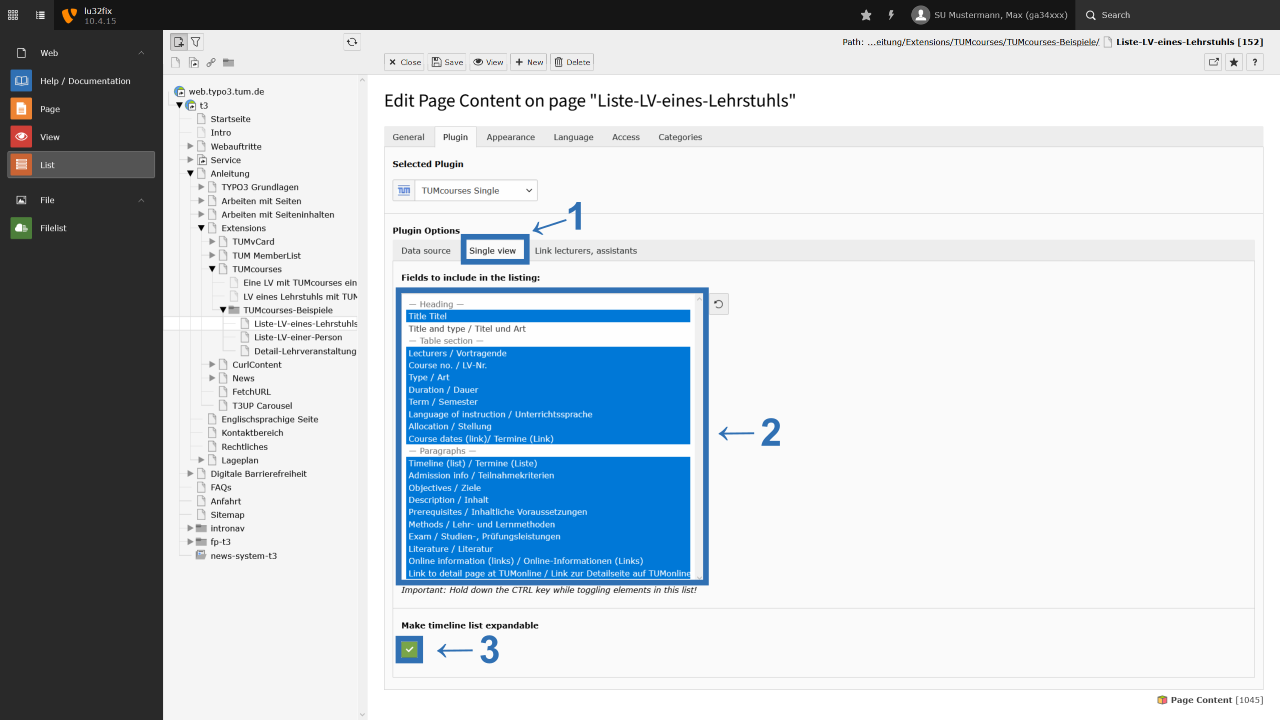Viewport: 1280px width, 720px height.
Task: Expand TYPO3 Grundlagen tree node
Action: pyautogui.click(x=201, y=187)
